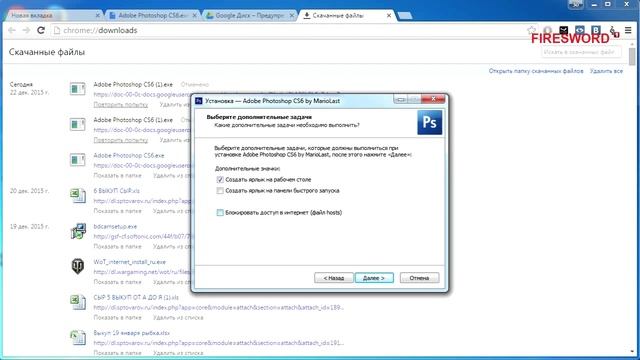Toggle desktop shortcut checkbox in installer
The width and height of the screenshot is (640, 360).
coord(220,180)
